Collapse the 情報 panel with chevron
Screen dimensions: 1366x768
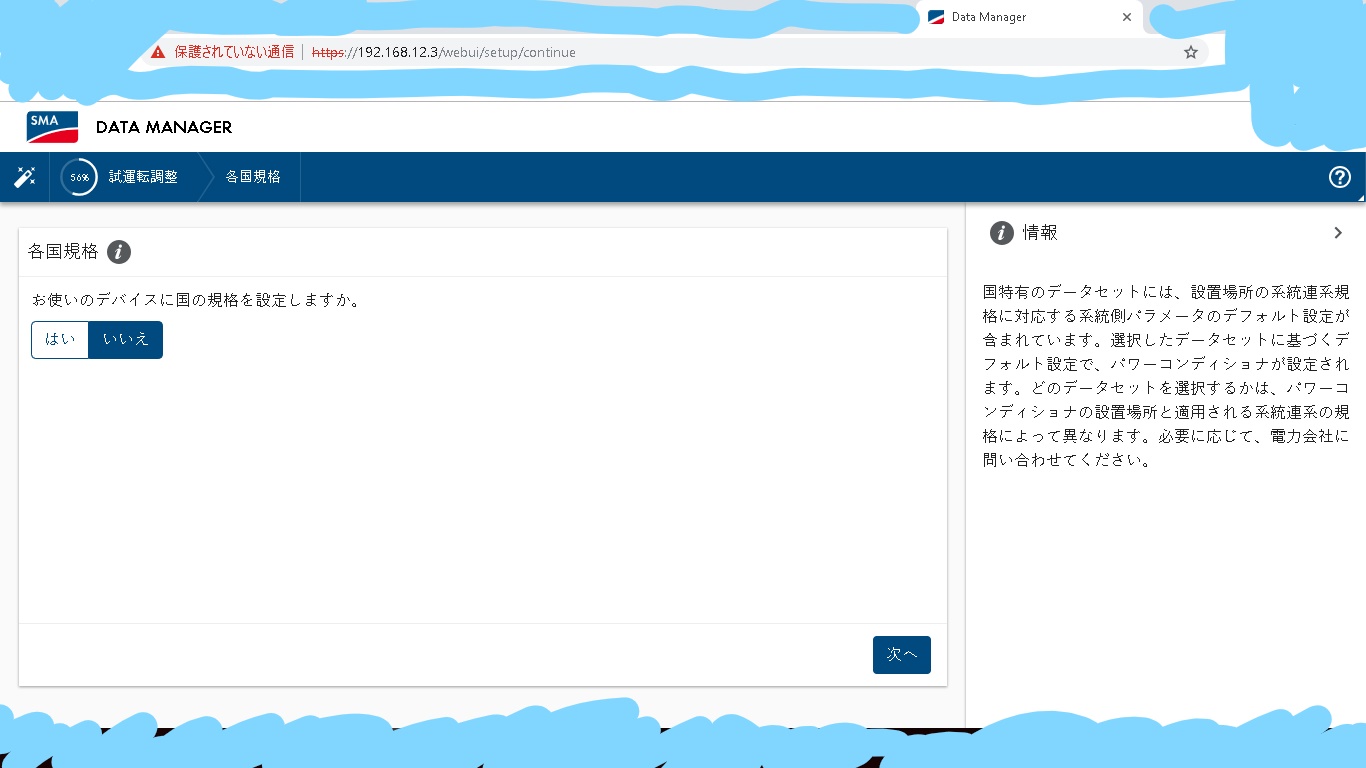pyautogui.click(x=1338, y=233)
